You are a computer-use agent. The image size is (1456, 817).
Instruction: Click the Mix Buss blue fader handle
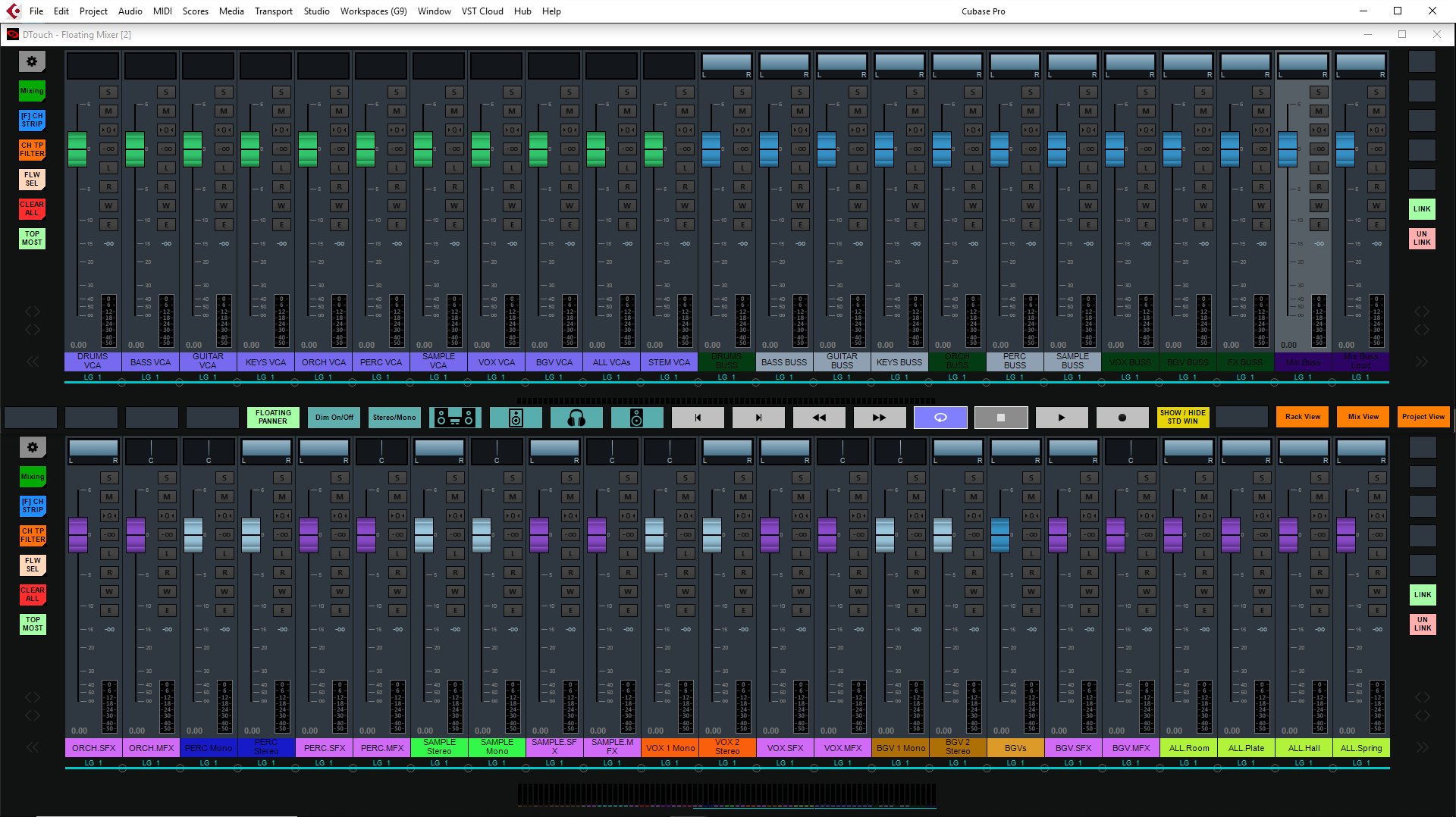click(1288, 149)
